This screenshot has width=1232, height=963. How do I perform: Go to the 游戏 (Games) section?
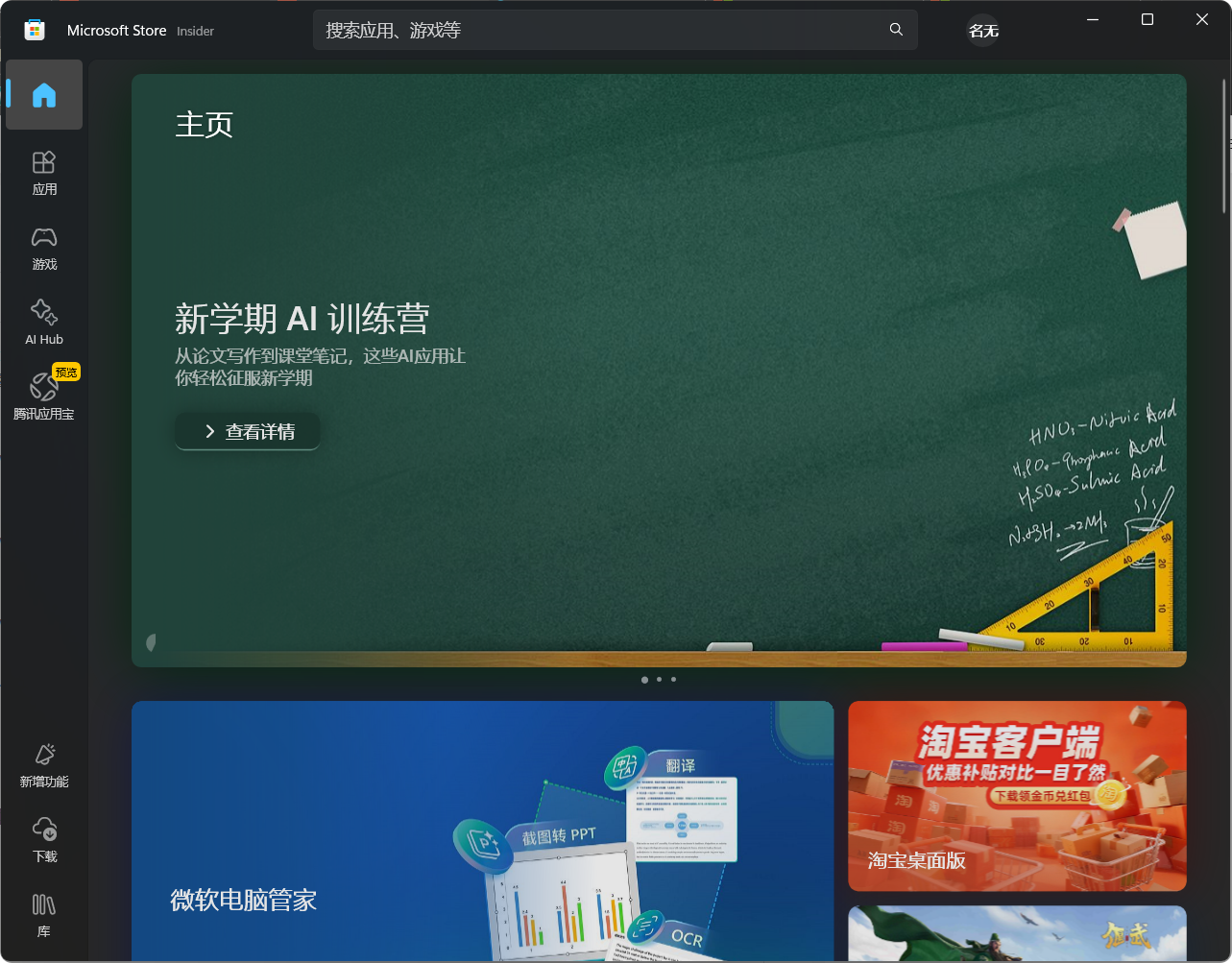click(x=44, y=248)
